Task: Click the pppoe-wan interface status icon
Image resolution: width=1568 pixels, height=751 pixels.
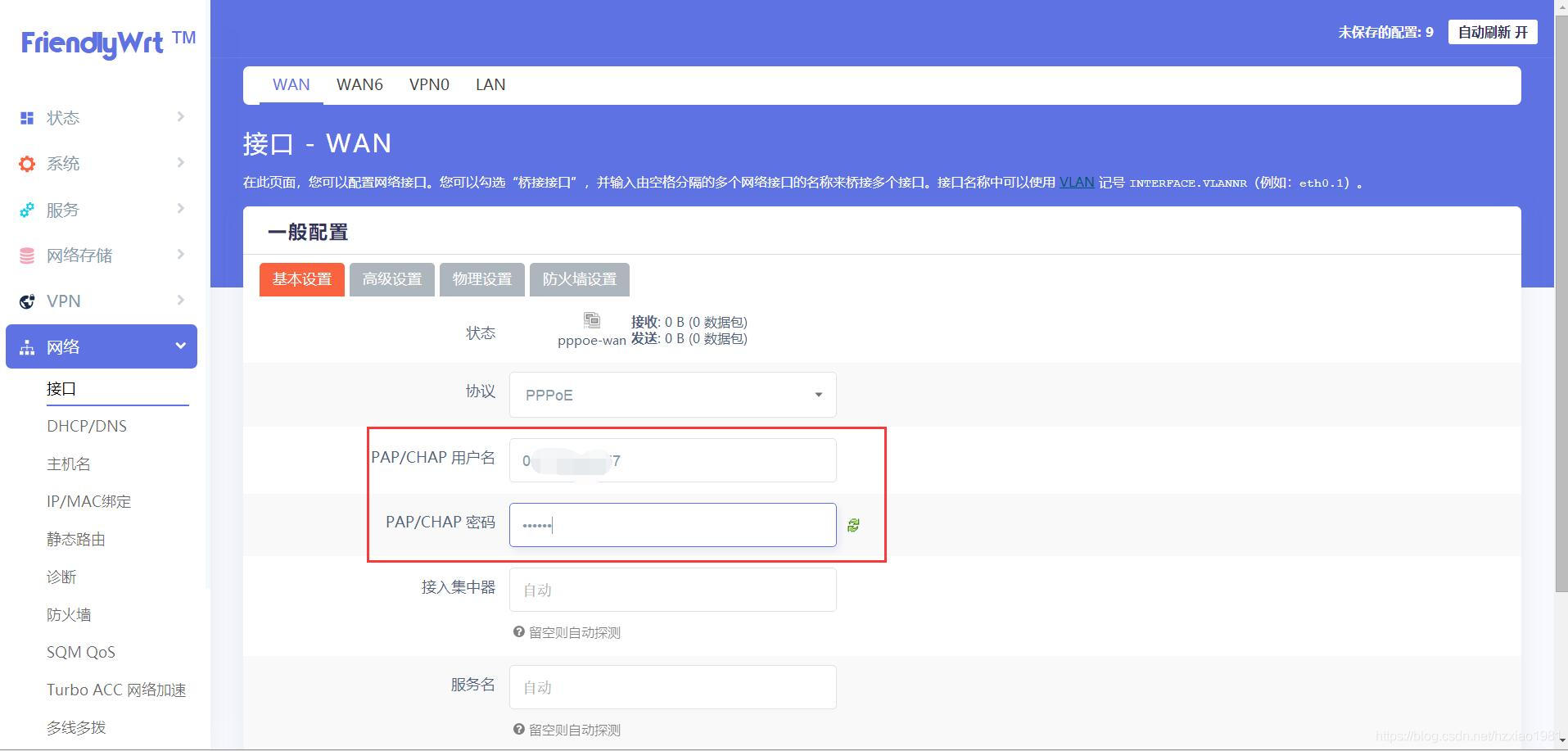Action: pos(591,320)
